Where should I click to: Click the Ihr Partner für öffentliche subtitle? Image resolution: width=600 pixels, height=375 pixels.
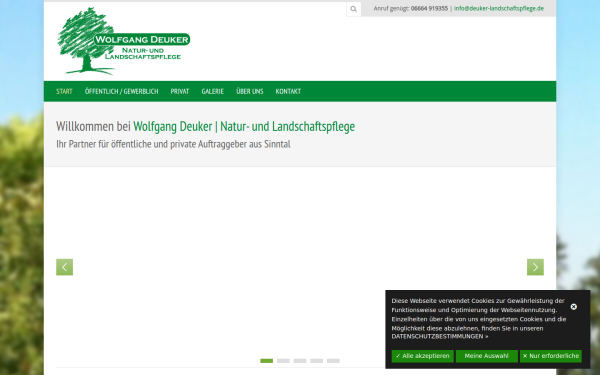click(x=173, y=144)
